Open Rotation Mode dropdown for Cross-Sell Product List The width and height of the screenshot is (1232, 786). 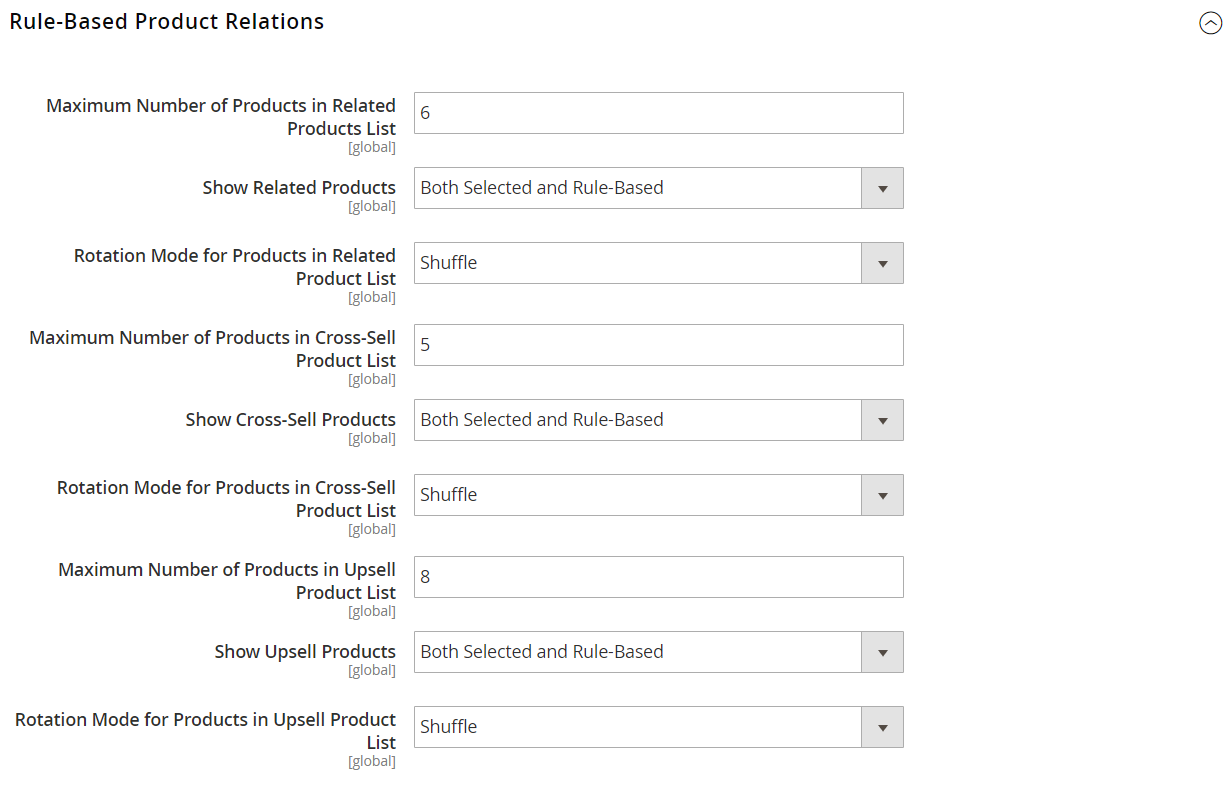[658, 495]
